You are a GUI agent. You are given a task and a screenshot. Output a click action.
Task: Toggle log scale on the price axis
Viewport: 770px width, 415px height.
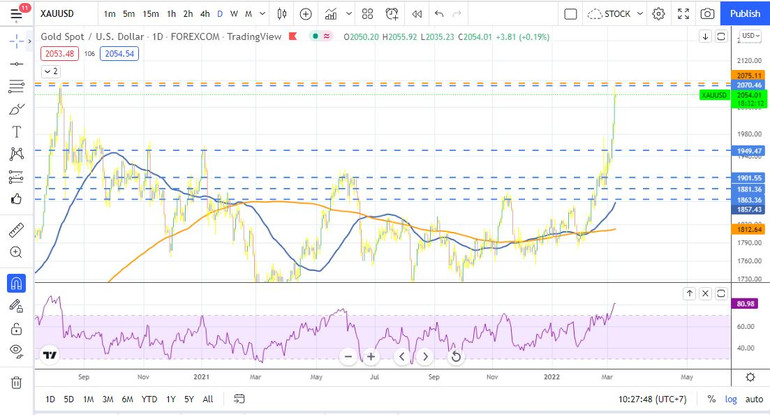point(731,399)
